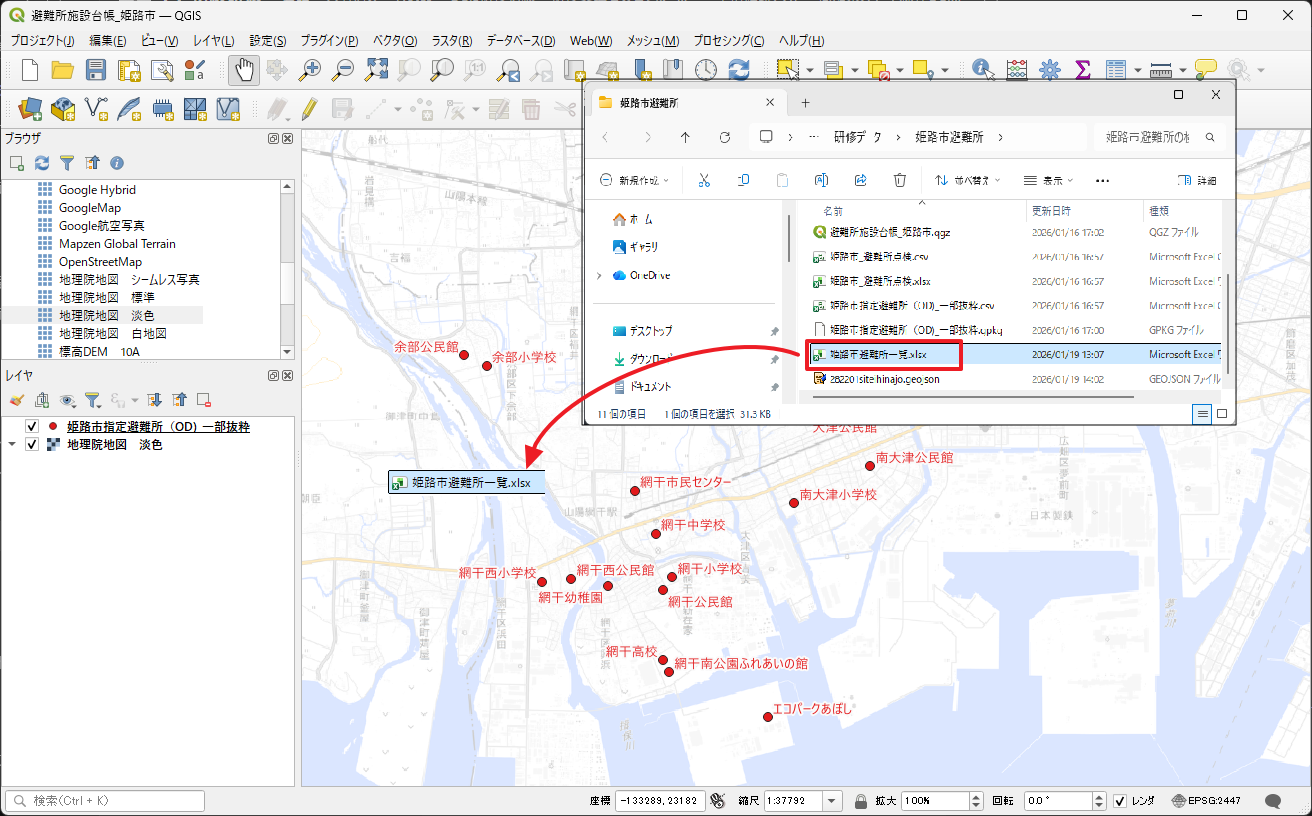Click Refresh icon in Browser panel

(x=42, y=163)
